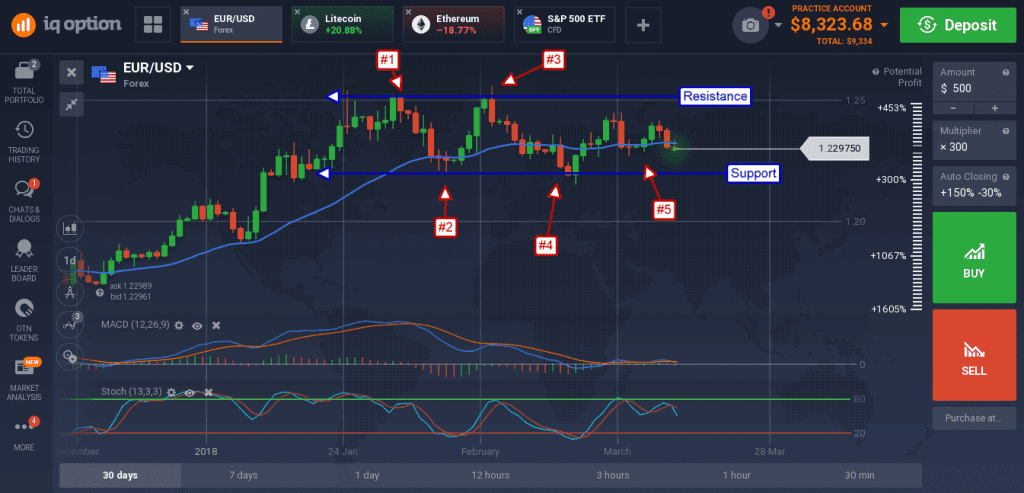Screen dimensions: 1024x493
Task: Add a new asset tab
Action: [x=643, y=25]
